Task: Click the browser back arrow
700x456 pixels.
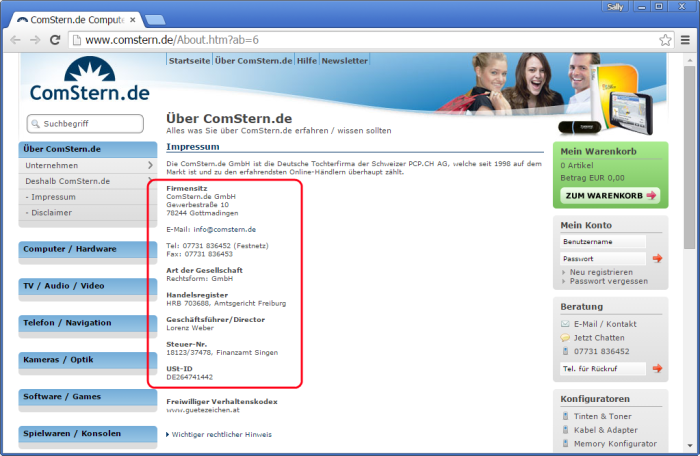Action: point(15,40)
